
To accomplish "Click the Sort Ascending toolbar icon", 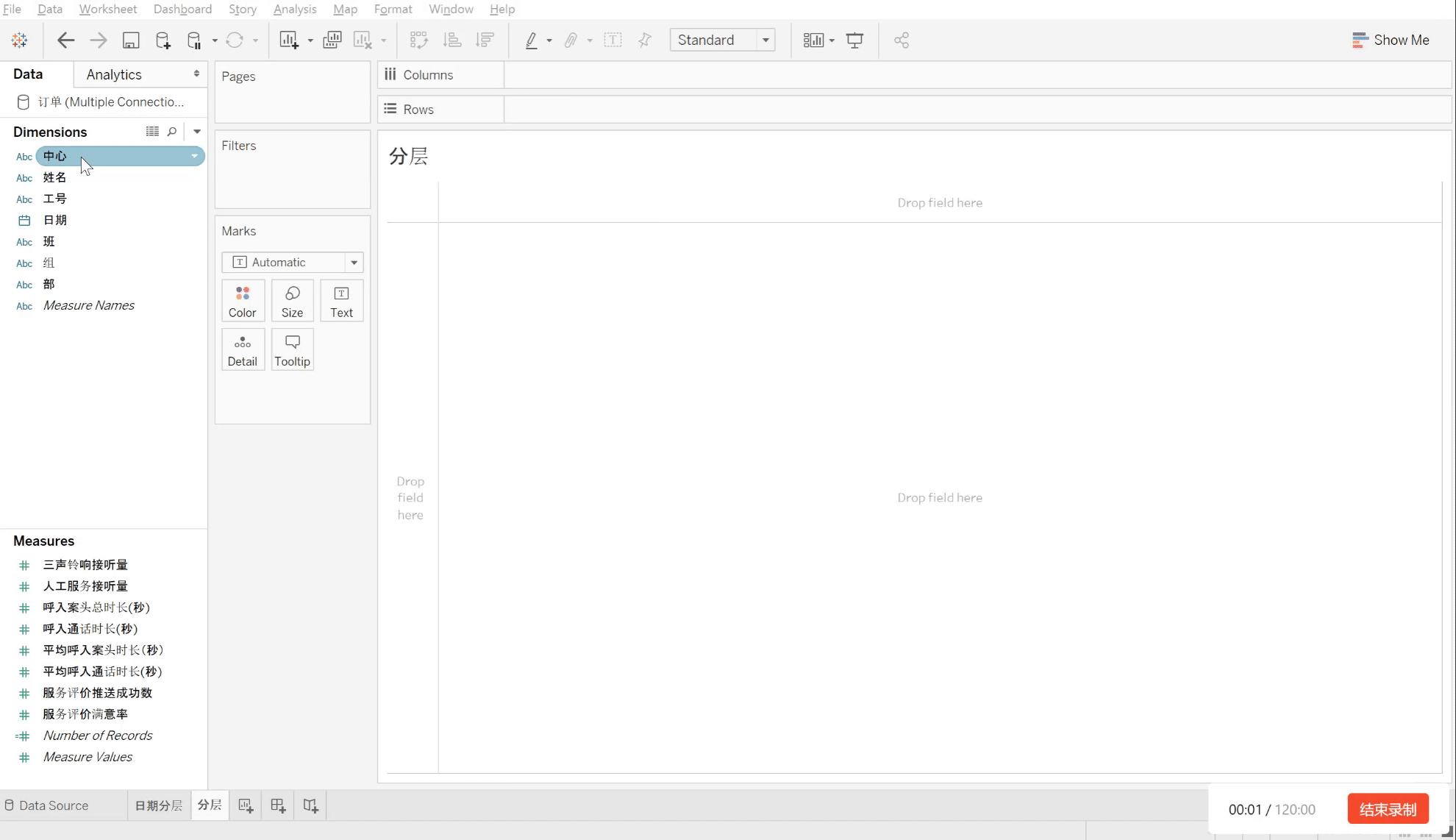I will 452,40.
